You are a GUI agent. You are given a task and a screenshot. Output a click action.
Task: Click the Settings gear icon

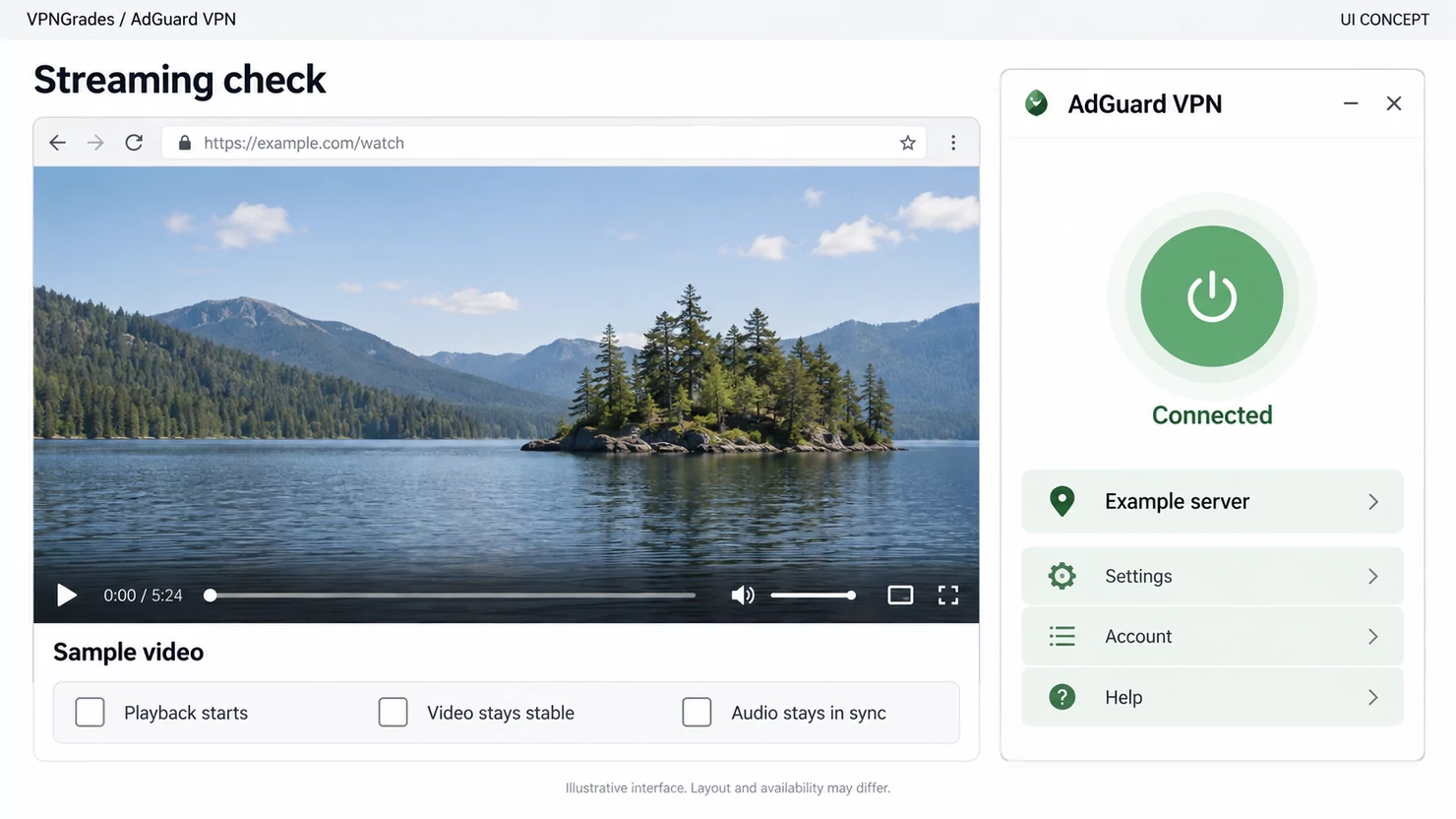point(1062,576)
